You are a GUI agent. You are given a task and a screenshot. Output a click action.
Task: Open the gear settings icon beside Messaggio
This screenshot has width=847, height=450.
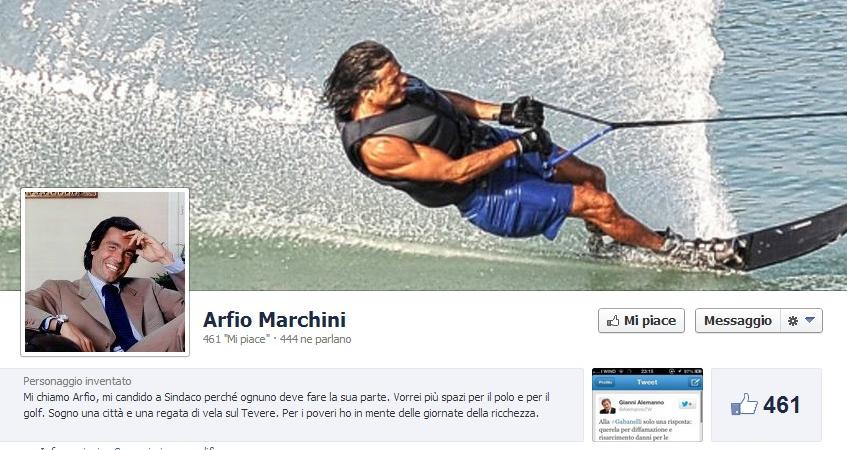click(x=792, y=321)
